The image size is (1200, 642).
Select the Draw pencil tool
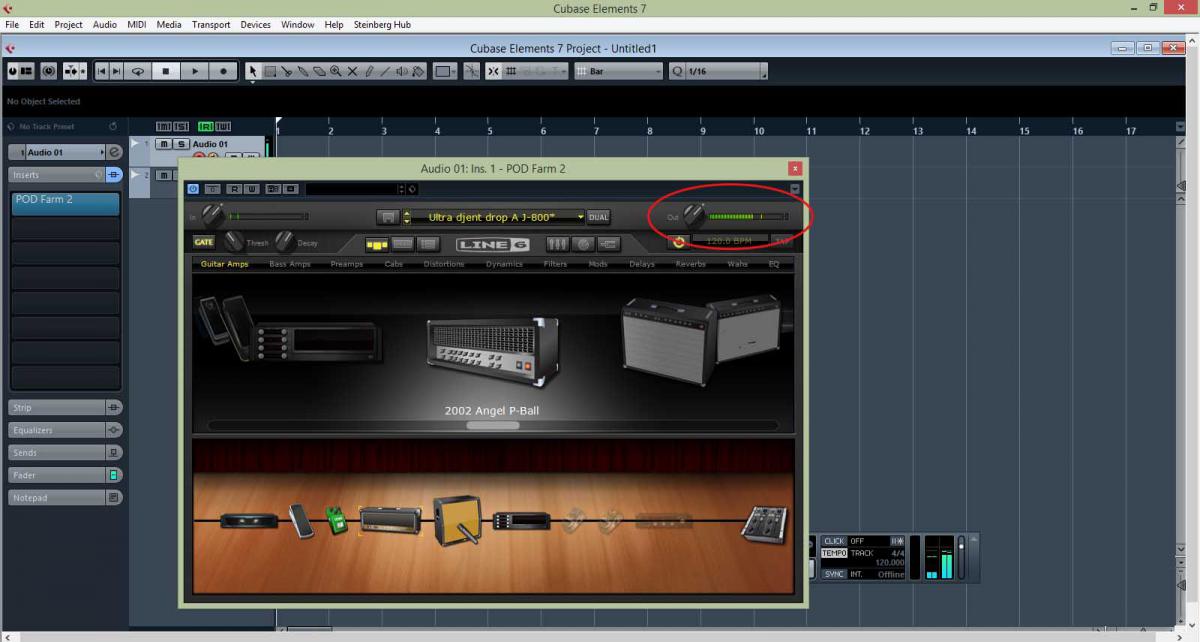(x=369, y=72)
